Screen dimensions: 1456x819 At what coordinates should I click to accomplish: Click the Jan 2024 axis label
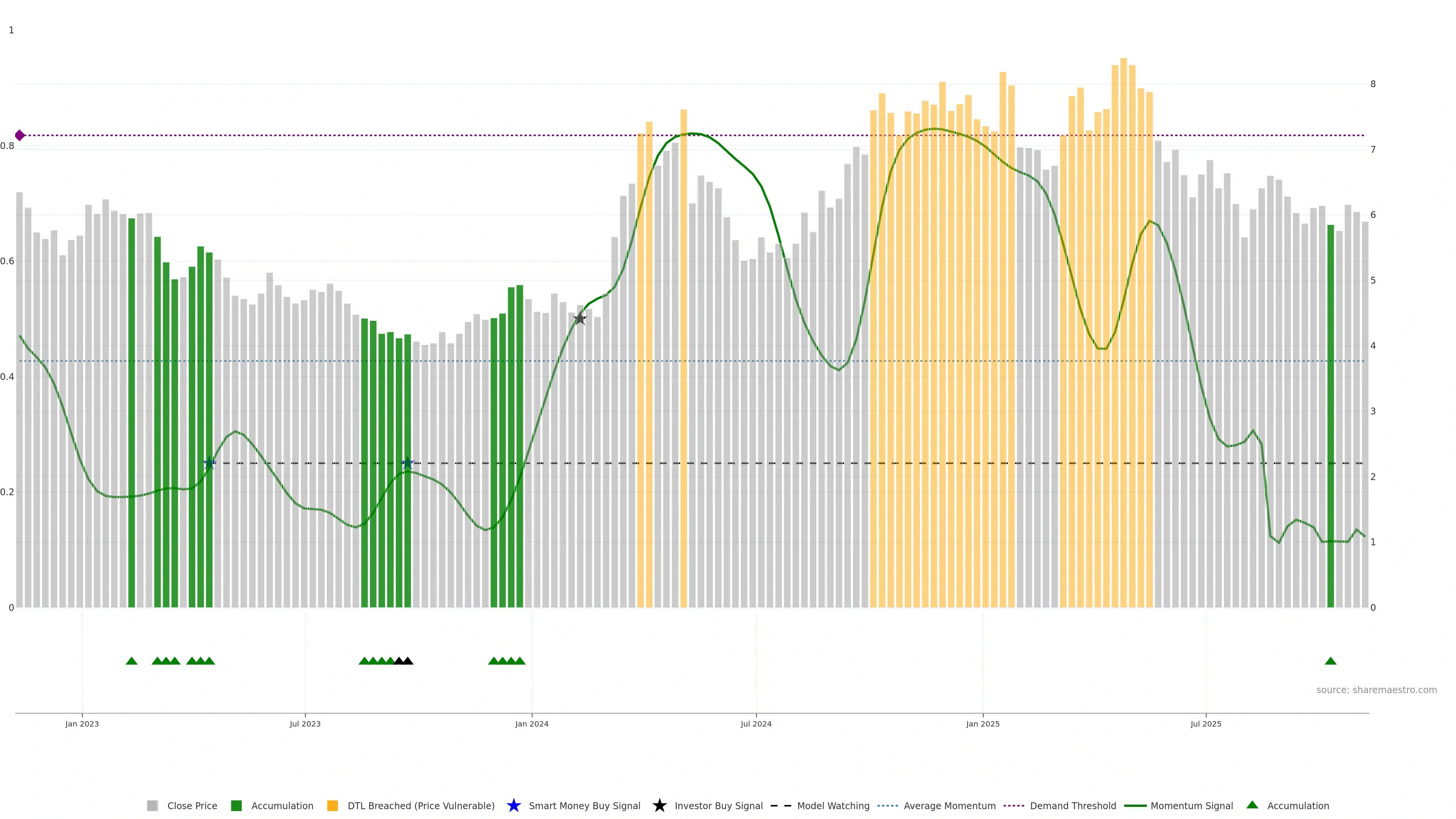(532, 724)
